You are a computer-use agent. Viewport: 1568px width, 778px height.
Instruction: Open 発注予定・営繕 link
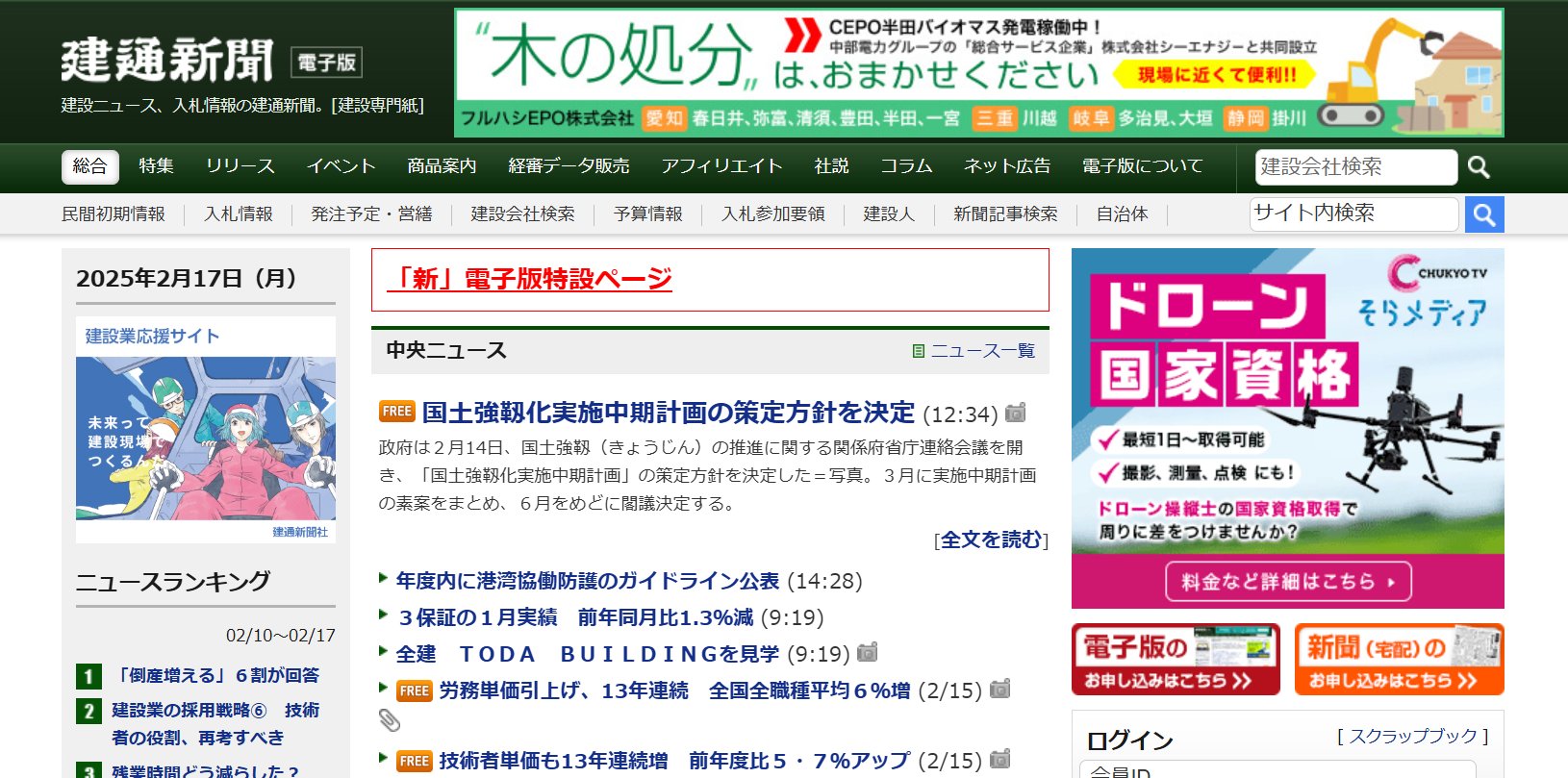tap(371, 214)
